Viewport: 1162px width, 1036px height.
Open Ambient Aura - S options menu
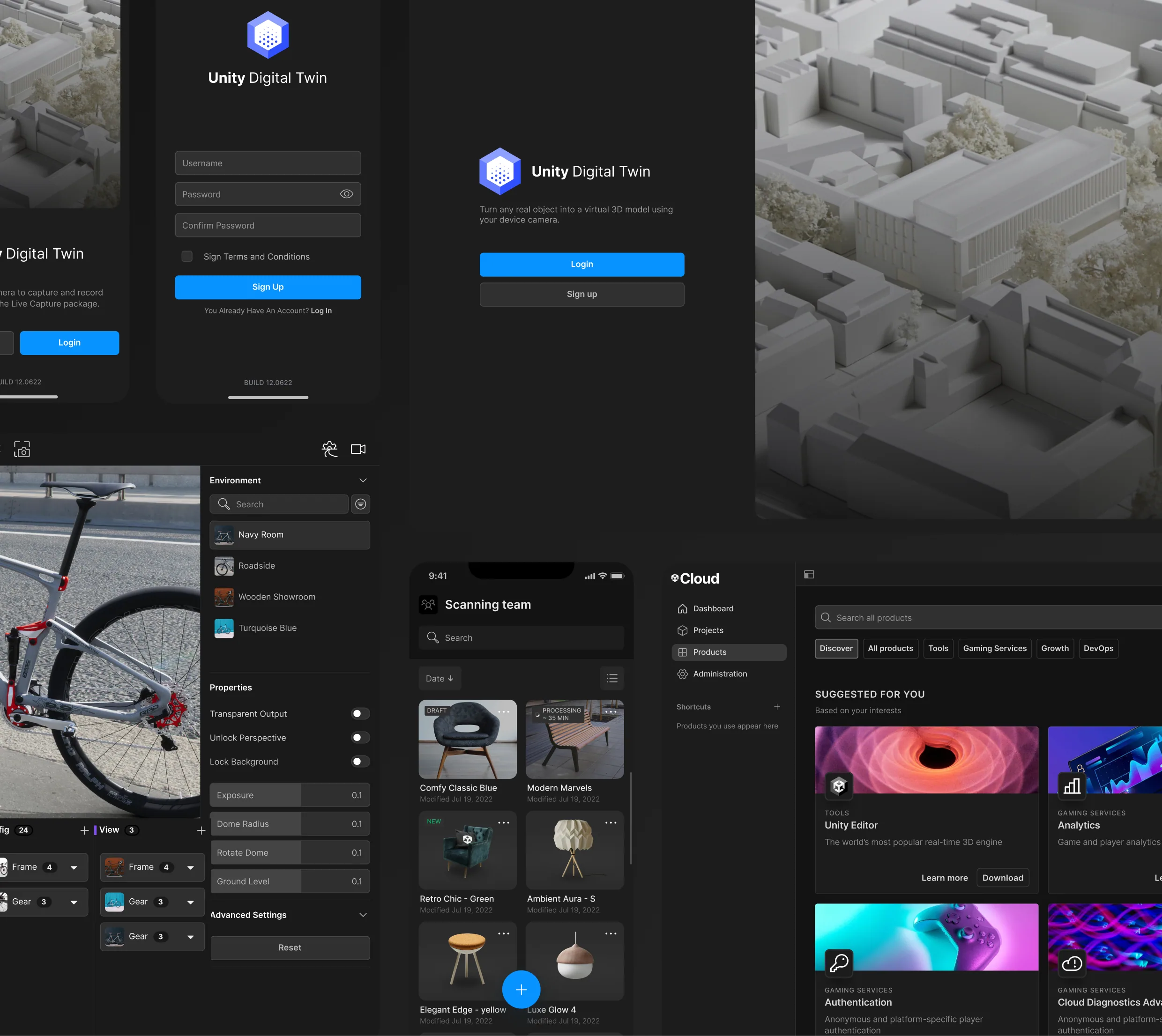pos(611,822)
